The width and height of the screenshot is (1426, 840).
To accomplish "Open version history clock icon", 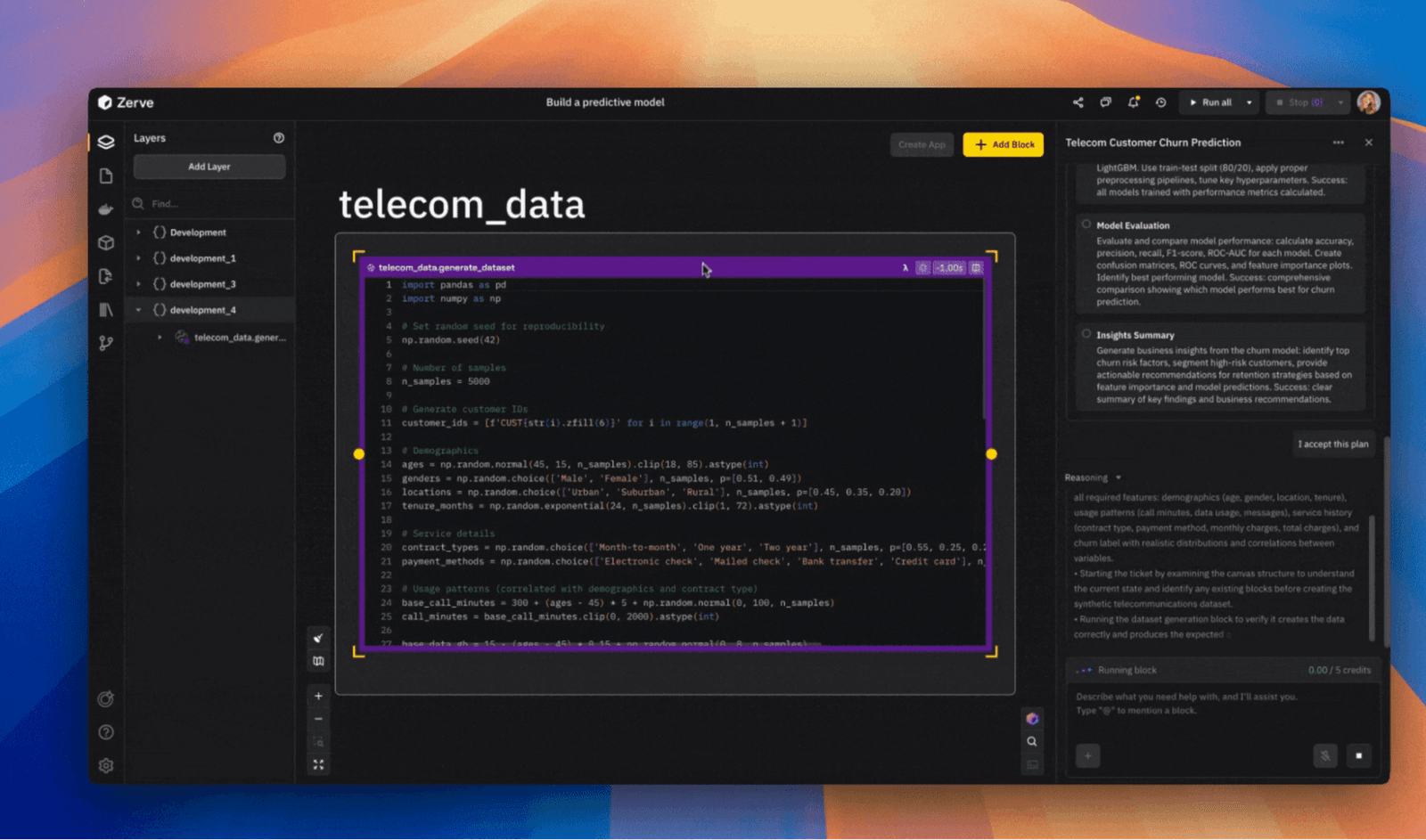I will pos(1160,102).
